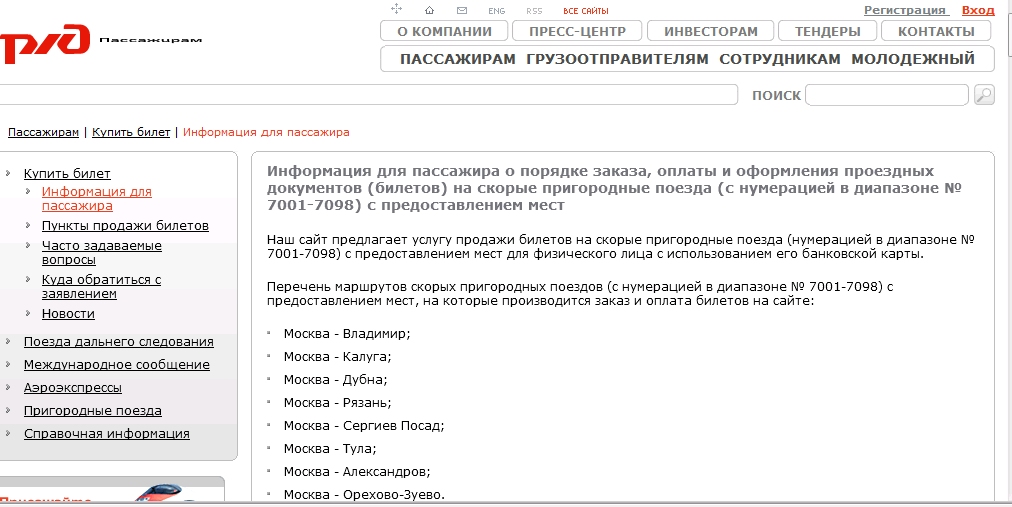Open the О КОМПАНИИ tab
Viewport: 1012px width, 507px height.
point(444,31)
